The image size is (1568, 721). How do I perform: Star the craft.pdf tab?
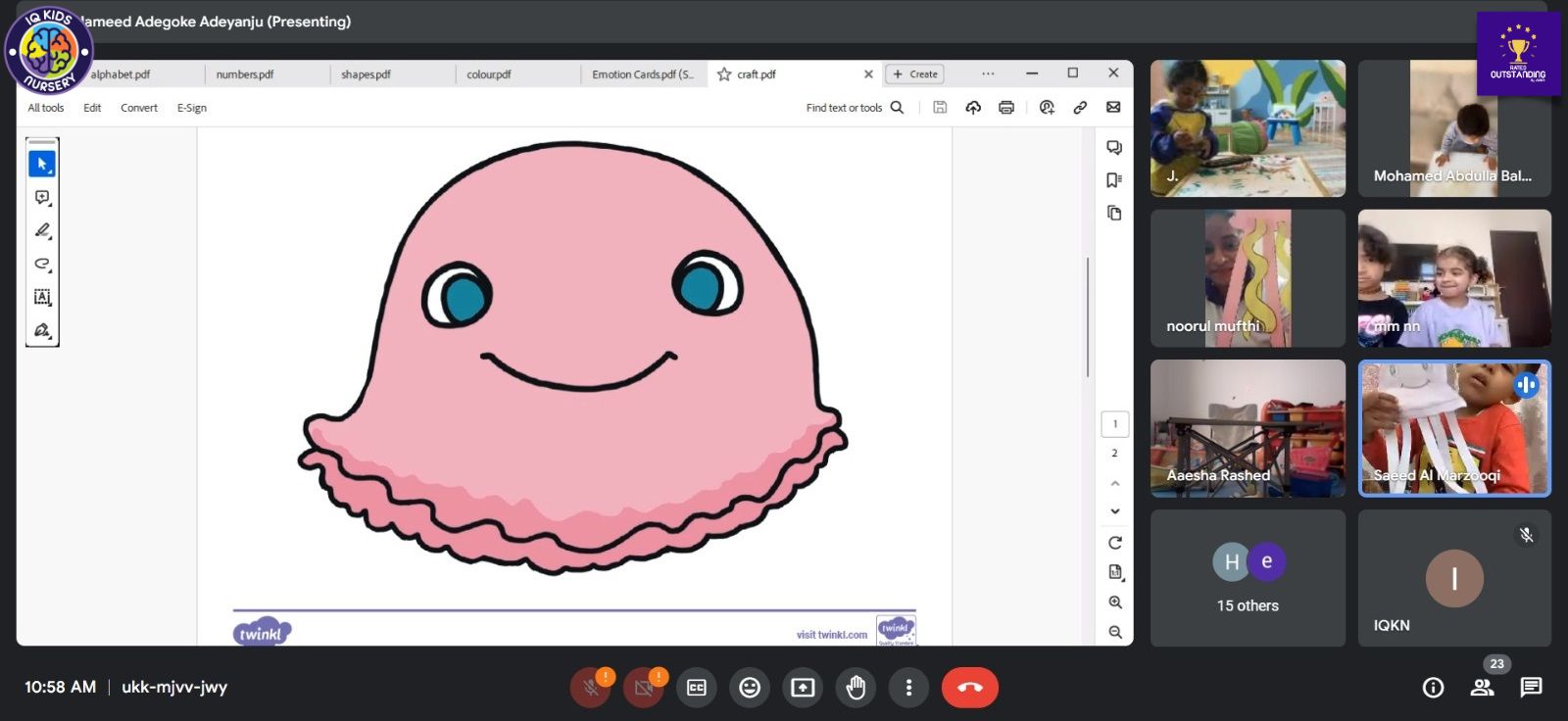click(724, 74)
